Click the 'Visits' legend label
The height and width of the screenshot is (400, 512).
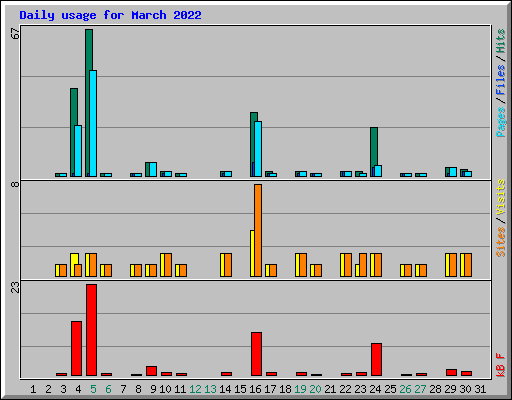500,197
